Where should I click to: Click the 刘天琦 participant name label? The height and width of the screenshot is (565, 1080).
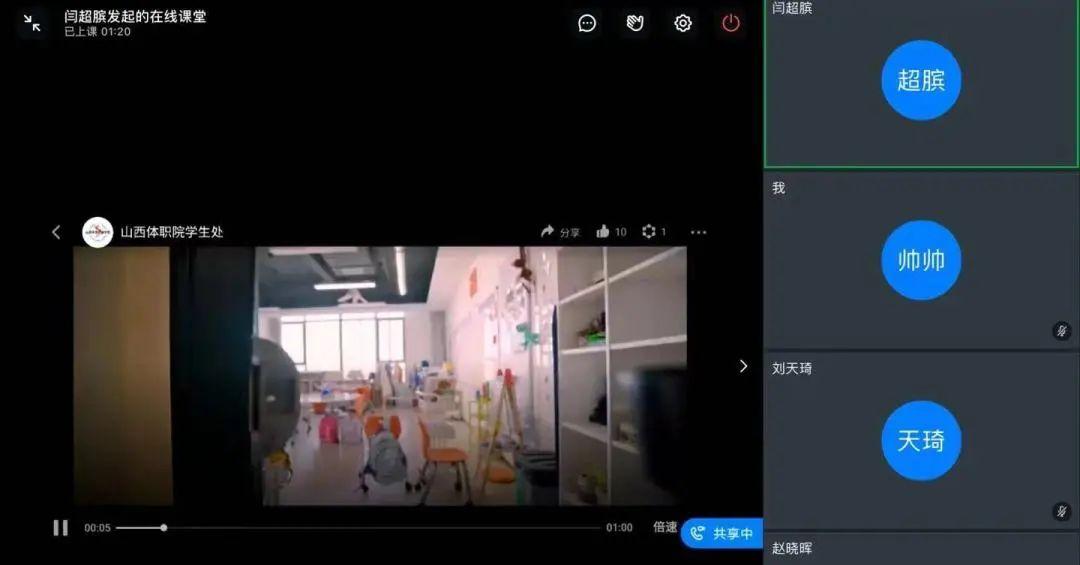(x=792, y=369)
